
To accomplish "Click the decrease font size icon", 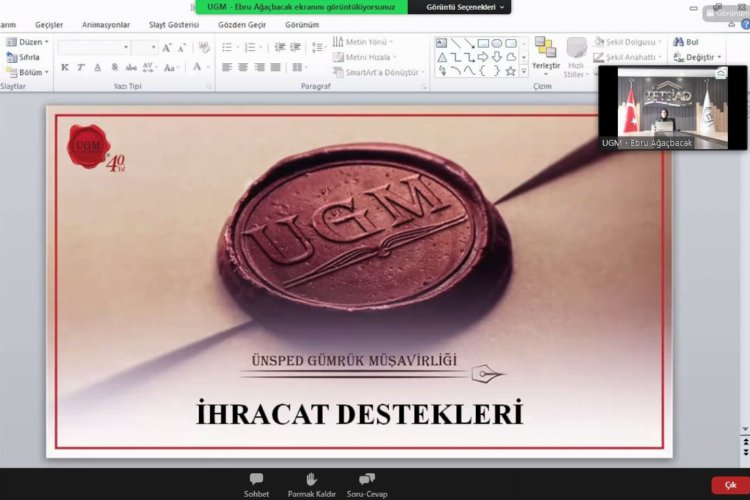I will (182, 47).
